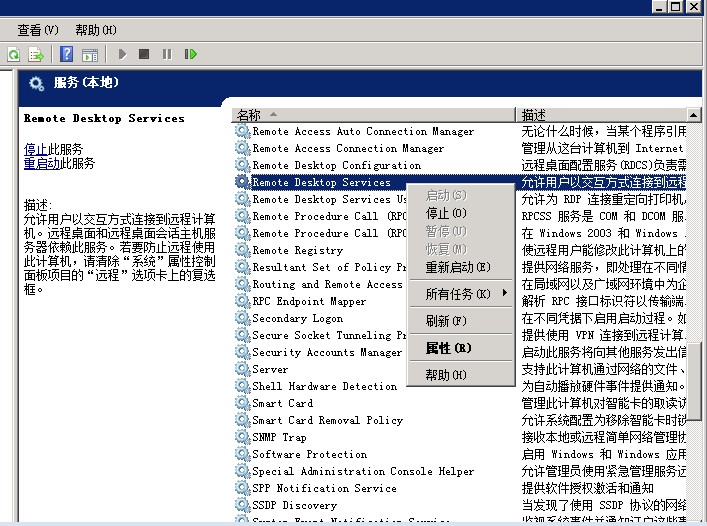Image resolution: width=707 pixels, height=526 pixels.
Task: Open 属性(R) from the context menu
Action: (x=448, y=348)
